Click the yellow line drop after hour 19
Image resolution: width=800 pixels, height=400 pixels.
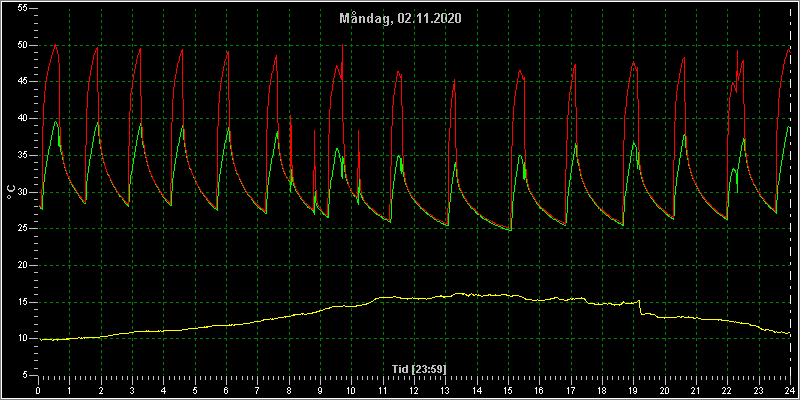pos(640,307)
